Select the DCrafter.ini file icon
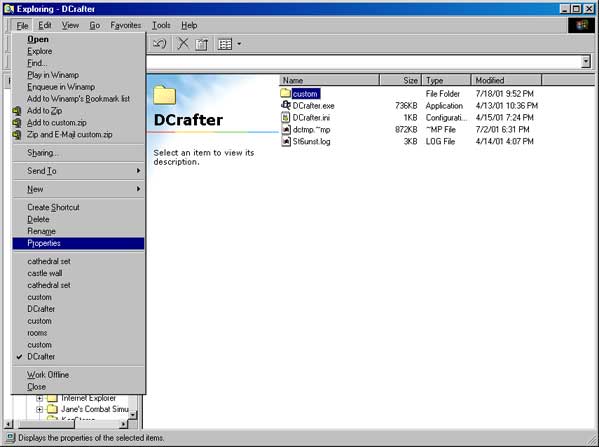The image size is (599, 447). coord(285,117)
